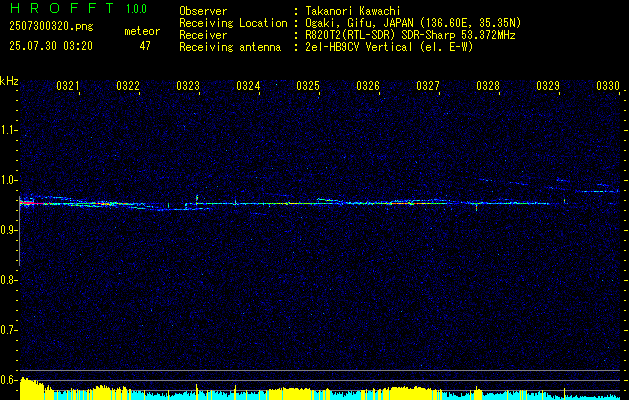Click time marker 0329

click(548, 86)
